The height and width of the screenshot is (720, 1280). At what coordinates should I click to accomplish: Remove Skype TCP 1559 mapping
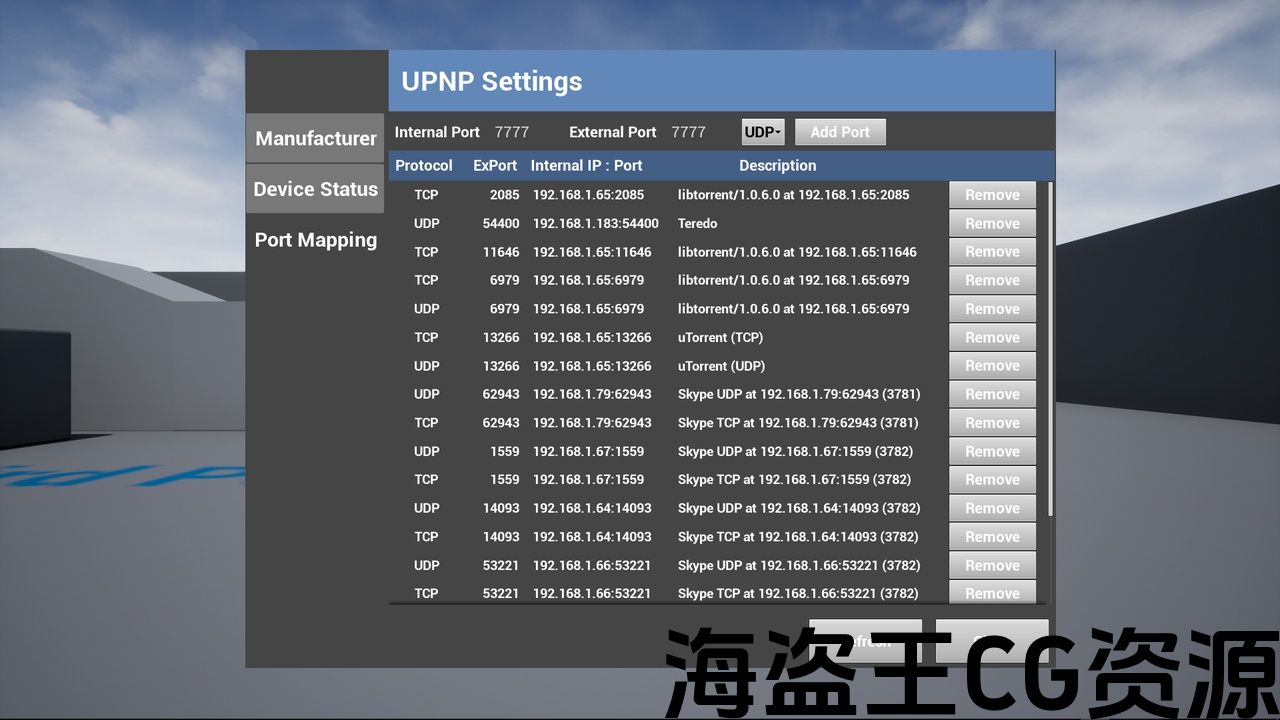992,480
